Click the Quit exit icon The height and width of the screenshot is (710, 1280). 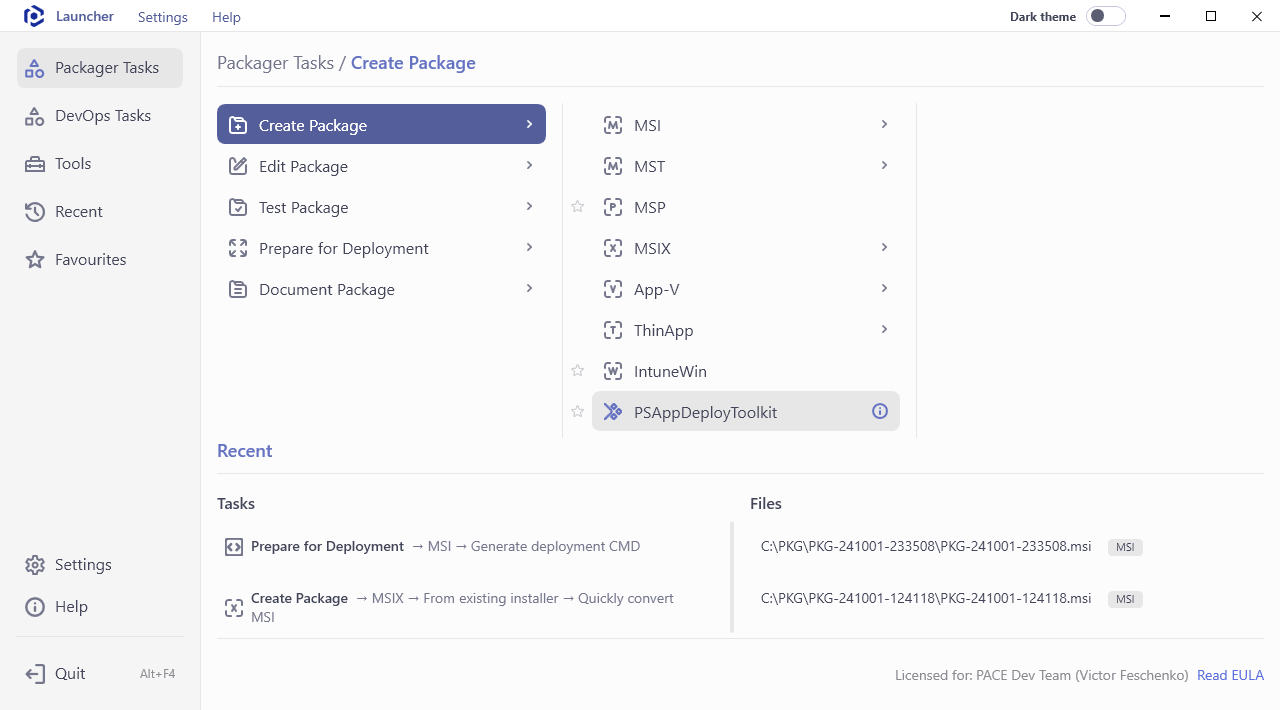coord(35,674)
